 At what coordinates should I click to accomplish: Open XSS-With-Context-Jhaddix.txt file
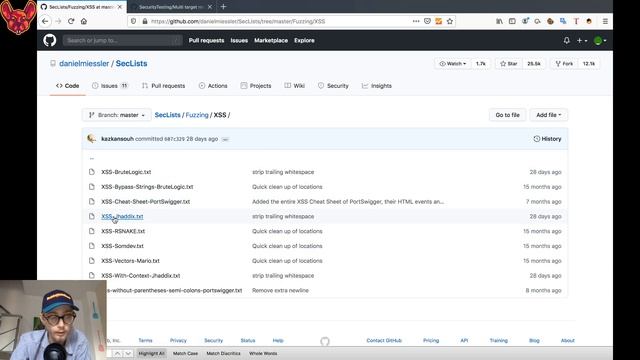141,276
